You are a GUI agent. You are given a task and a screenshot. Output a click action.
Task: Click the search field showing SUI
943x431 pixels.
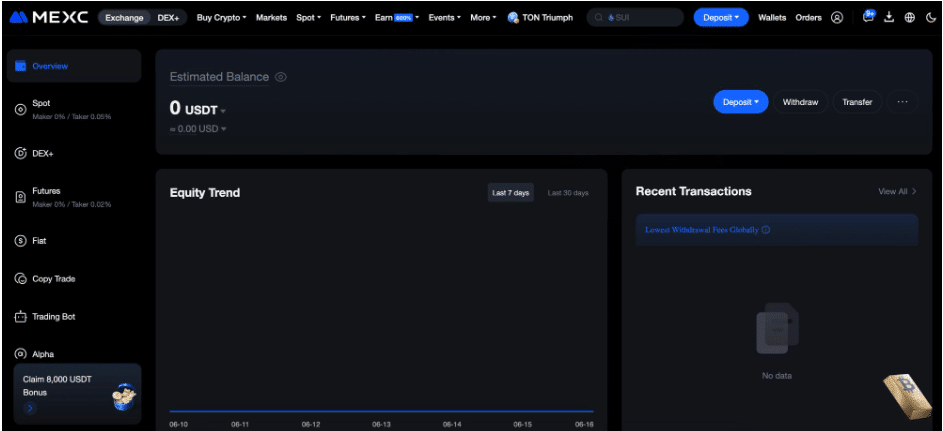(635, 17)
